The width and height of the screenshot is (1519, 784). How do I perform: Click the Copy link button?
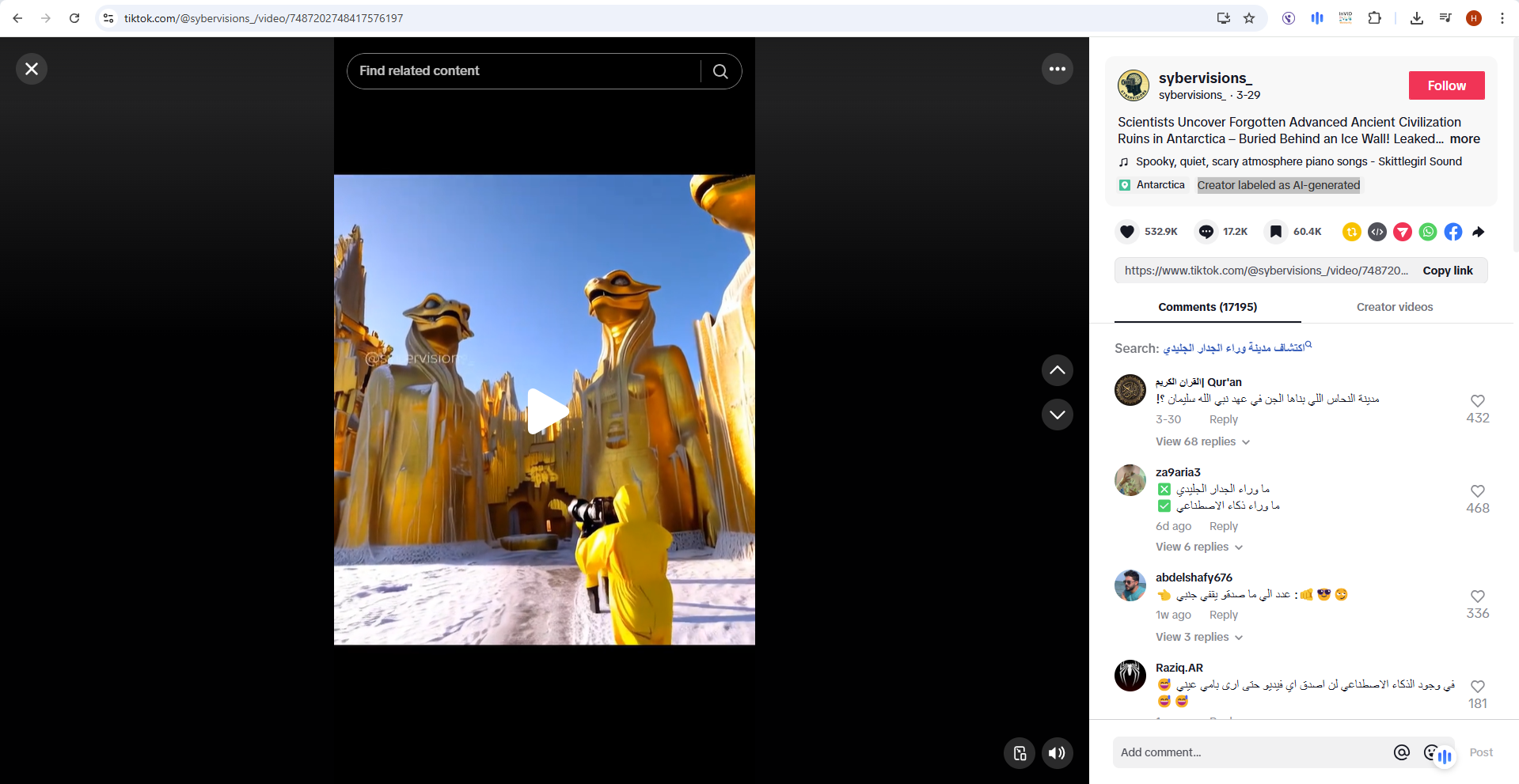click(1447, 271)
